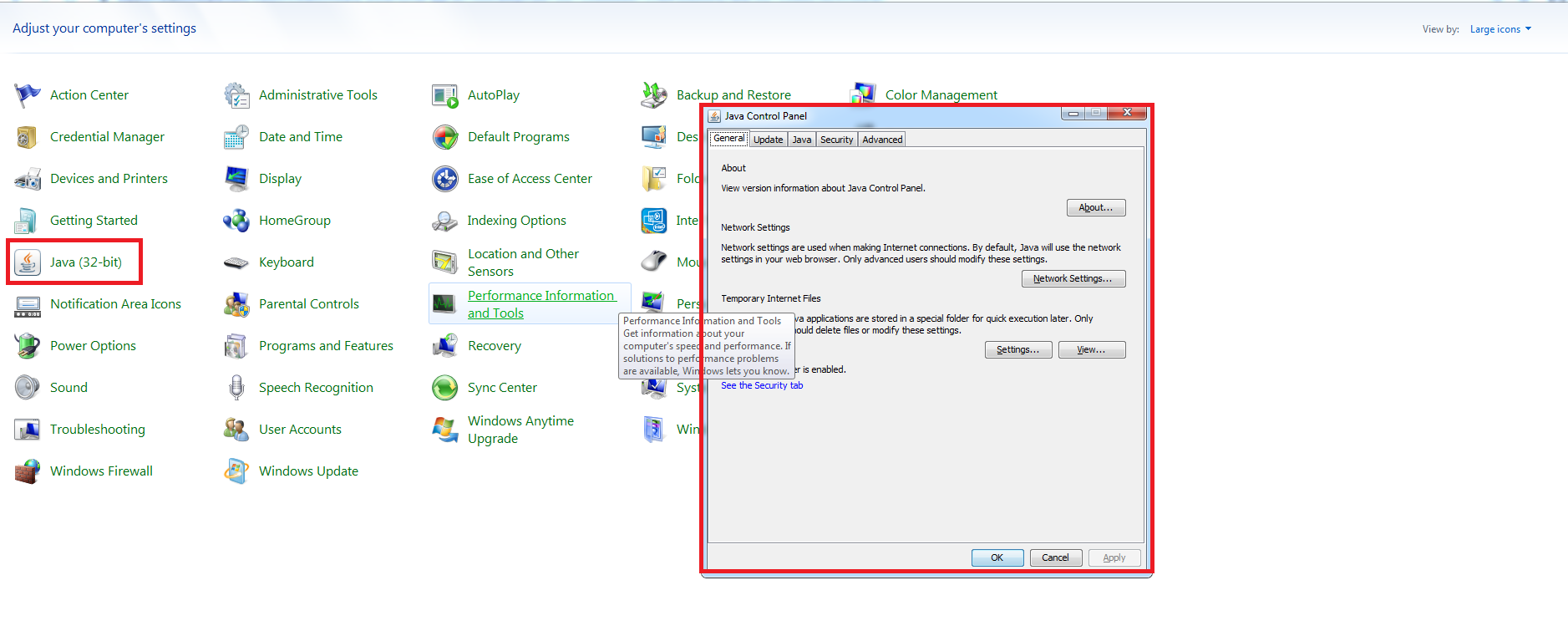Click the User Accounts people icon
The height and width of the screenshot is (626, 1568).
236,430
